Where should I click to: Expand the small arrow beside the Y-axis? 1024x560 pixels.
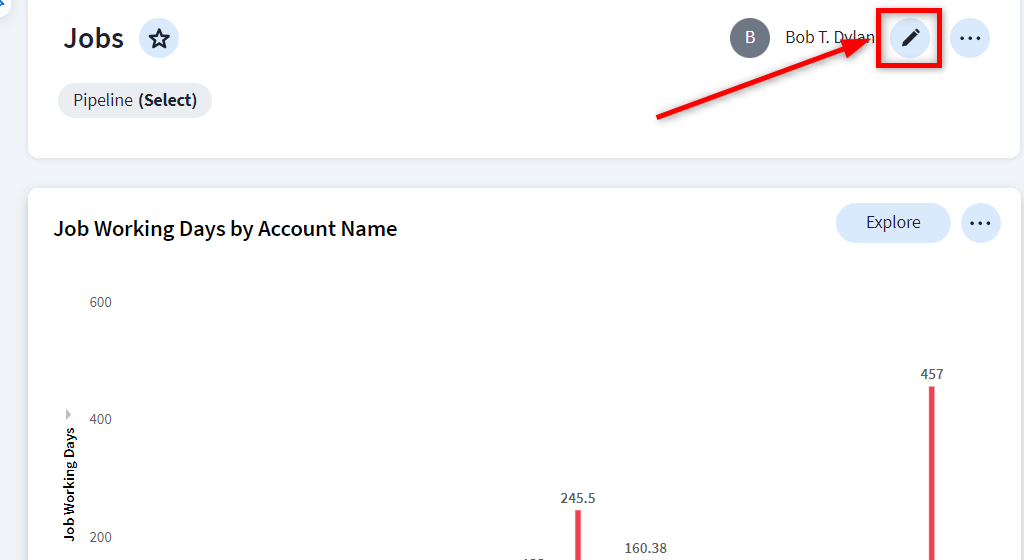68,414
